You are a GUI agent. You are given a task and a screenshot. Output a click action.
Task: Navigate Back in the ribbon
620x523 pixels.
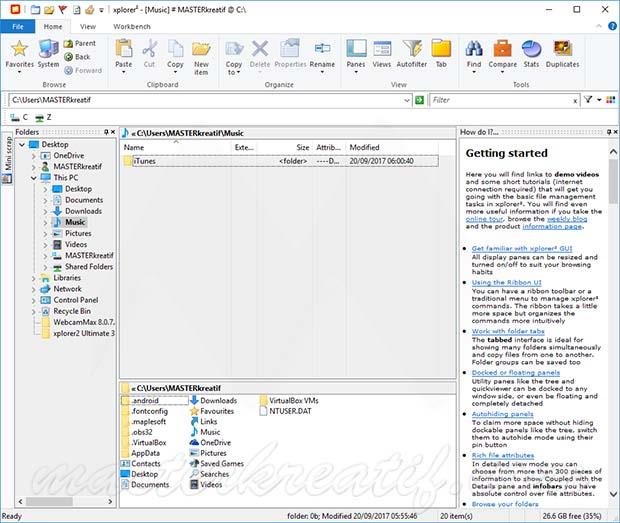77,57
